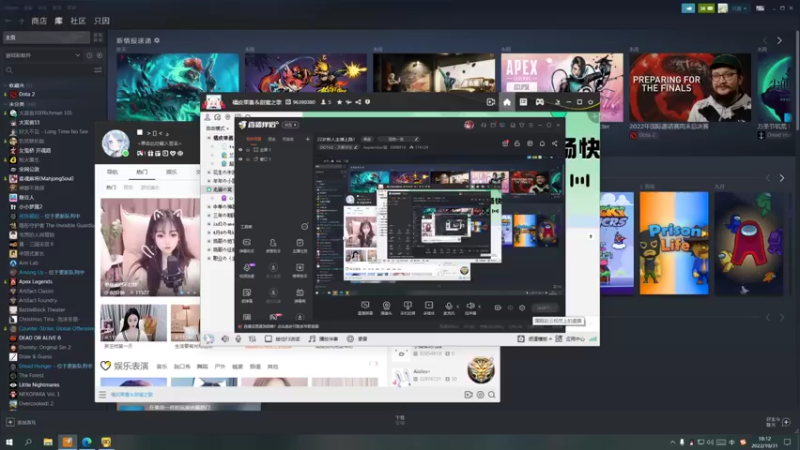800x450 pixels.
Task: Toggle the microphone in YY bottom bar
Action: [x=238, y=339]
